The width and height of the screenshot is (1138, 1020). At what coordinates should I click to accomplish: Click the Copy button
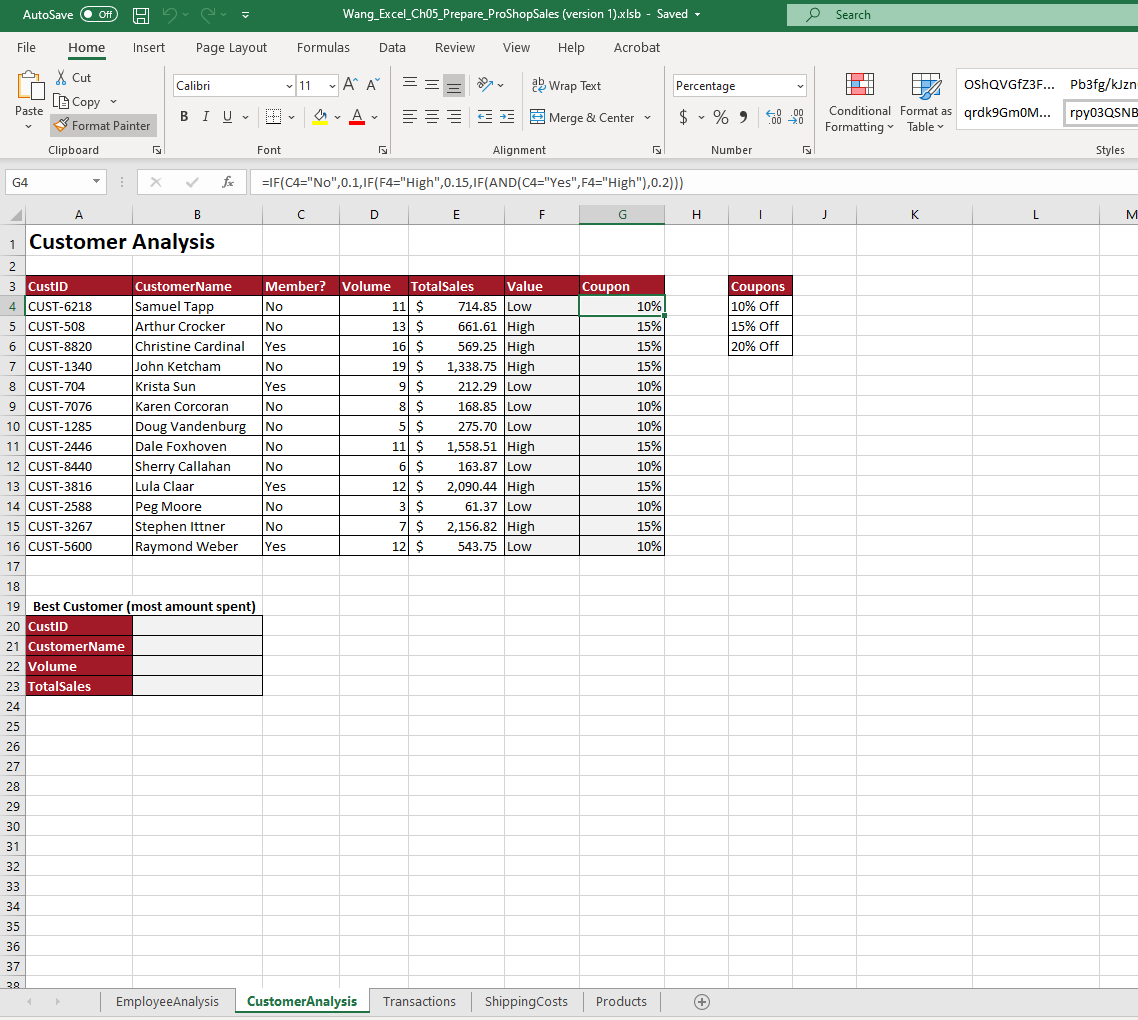pos(78,102)
